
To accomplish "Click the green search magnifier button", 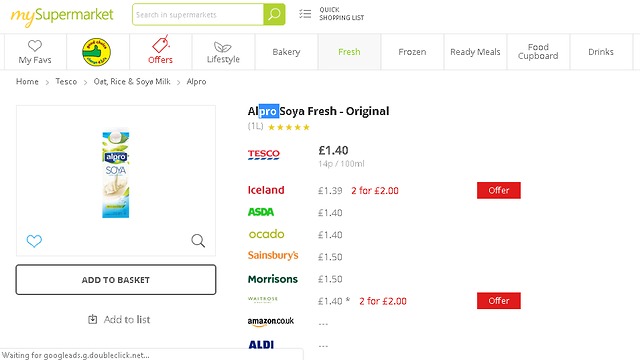I will click(274, 14).
